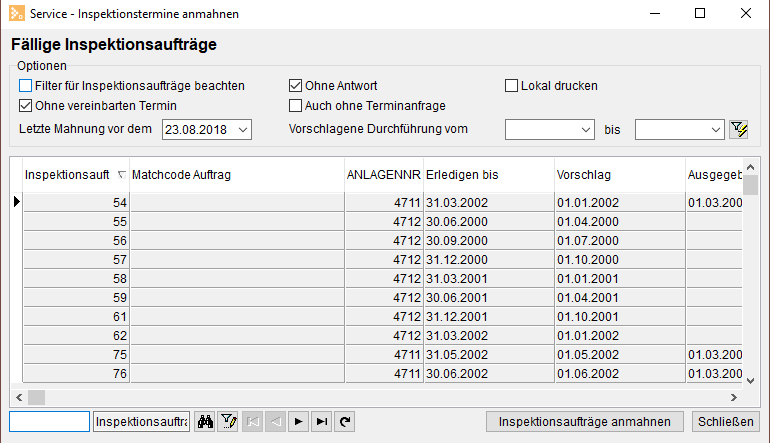770x443 pixels.
Task: Click the filter edit icon in bottom toolbar
Action: tap(228, 422)
